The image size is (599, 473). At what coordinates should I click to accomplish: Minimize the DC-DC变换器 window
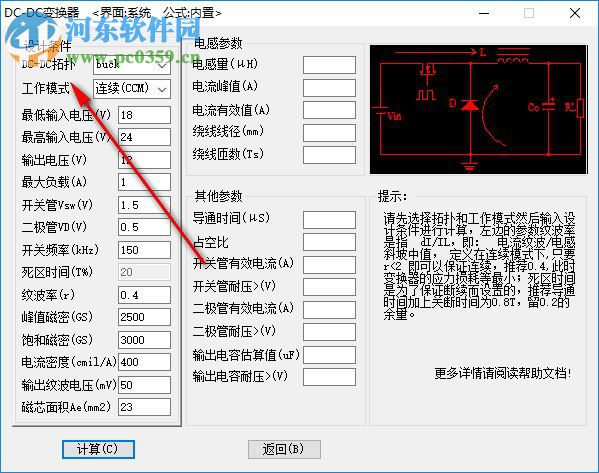[484, 13]
